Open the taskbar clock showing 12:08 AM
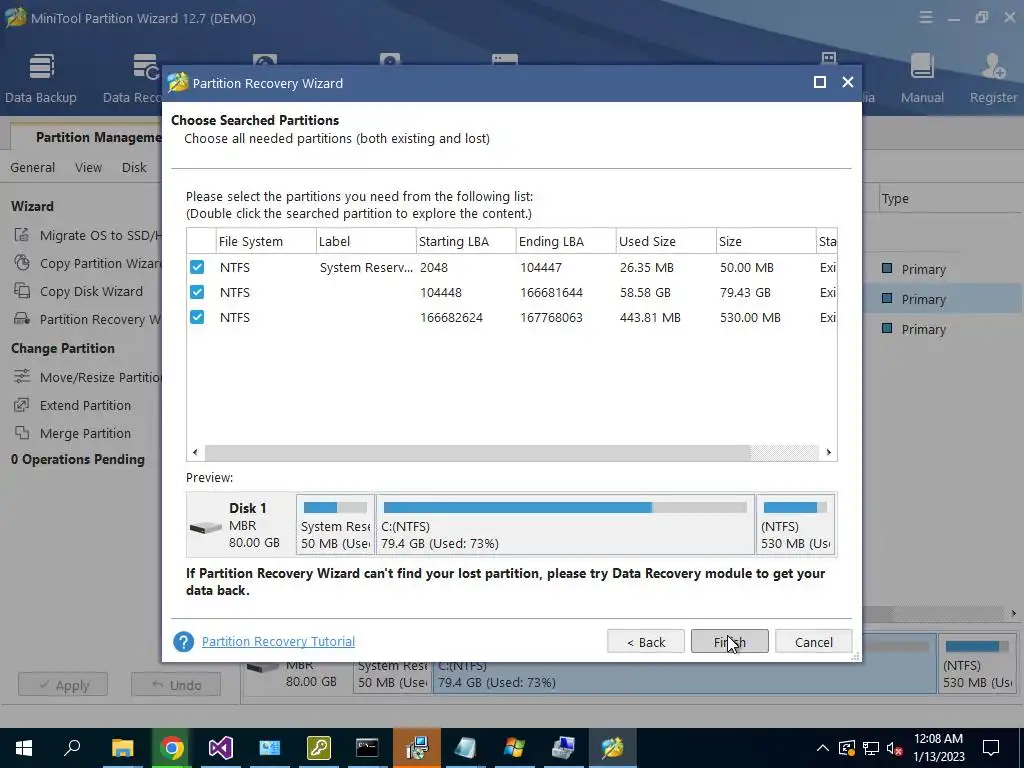 (x=938, y=748)
